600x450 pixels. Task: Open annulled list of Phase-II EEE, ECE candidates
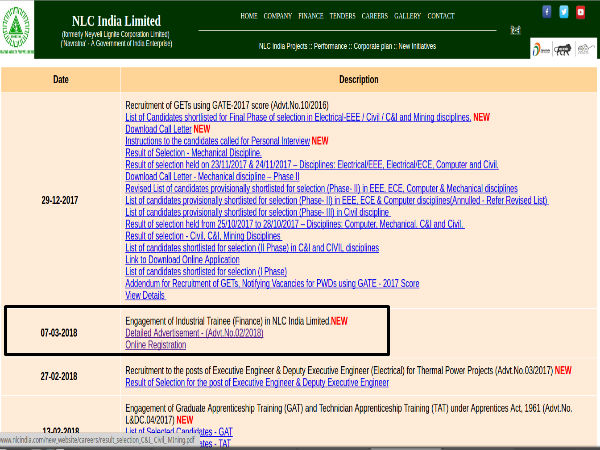coord(337,201)
